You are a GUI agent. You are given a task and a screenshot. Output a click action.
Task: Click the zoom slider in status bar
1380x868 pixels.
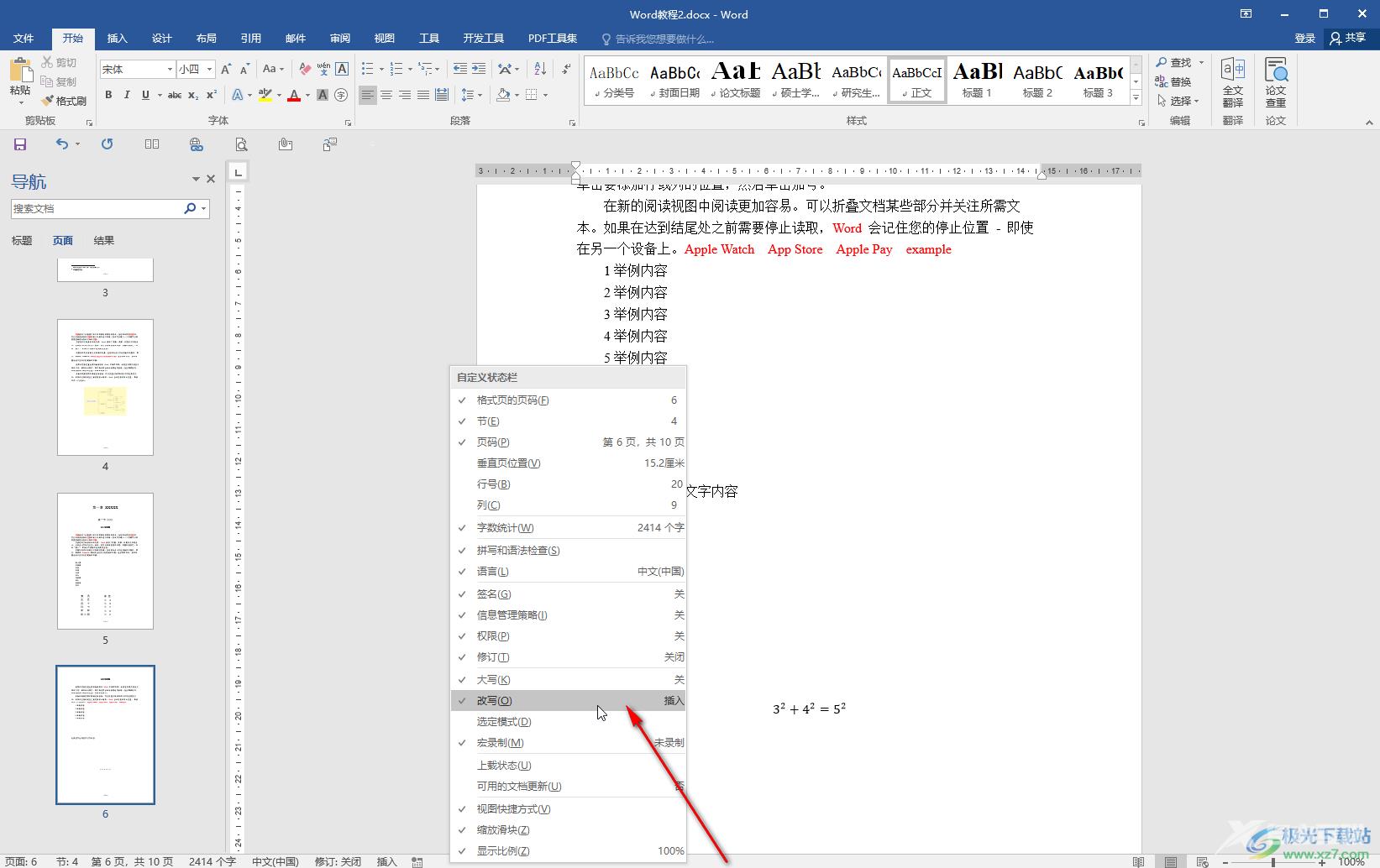pos(1273,862)
